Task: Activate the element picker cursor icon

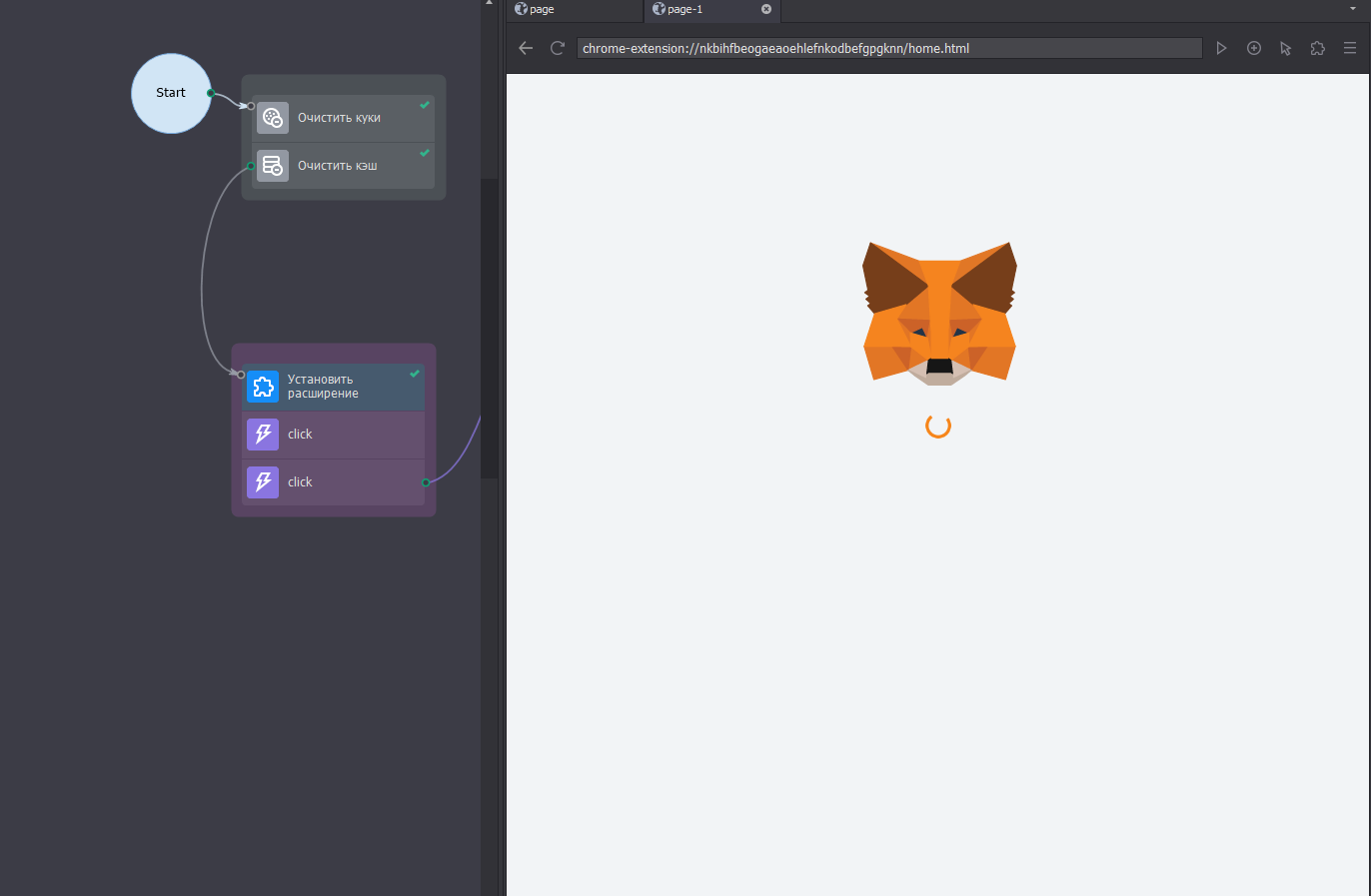Action: (1286, 48)
